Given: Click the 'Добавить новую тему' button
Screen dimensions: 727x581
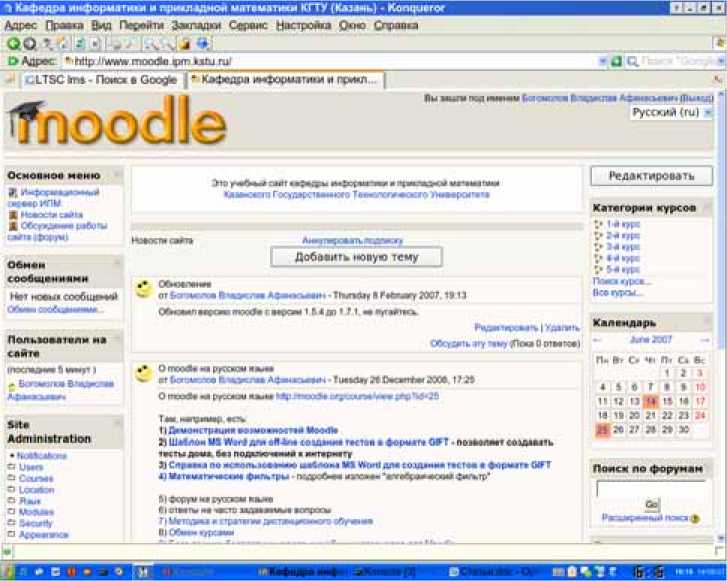Looking at the screenshot, I should click(356, 257).
